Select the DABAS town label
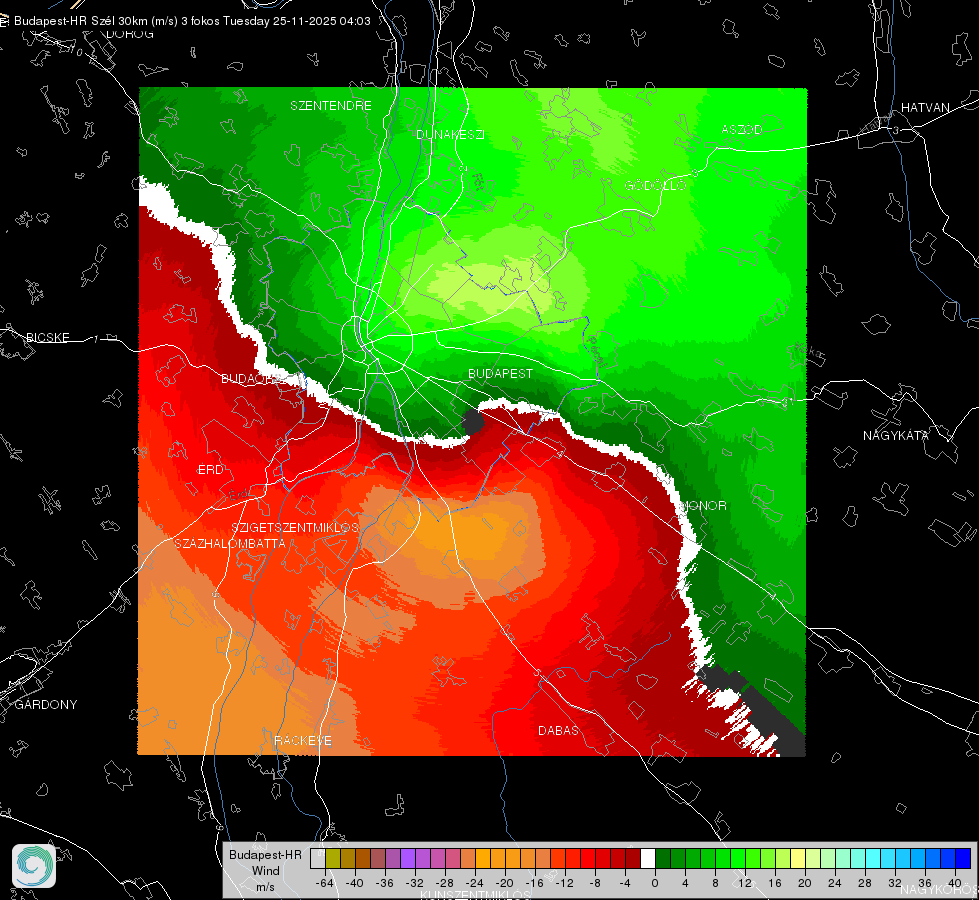979x900 pixels. pos(558,730)
